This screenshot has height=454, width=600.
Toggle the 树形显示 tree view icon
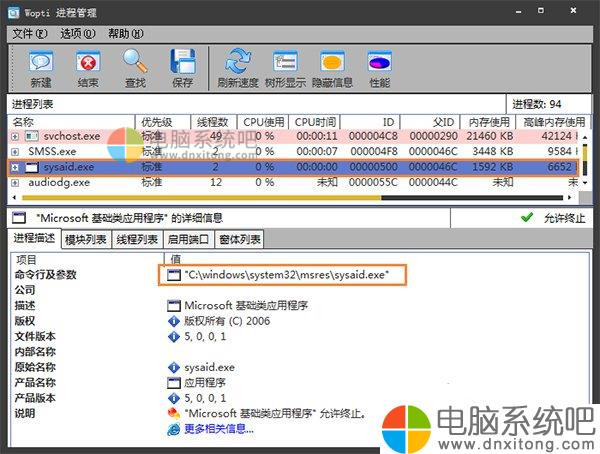point(285,62)
